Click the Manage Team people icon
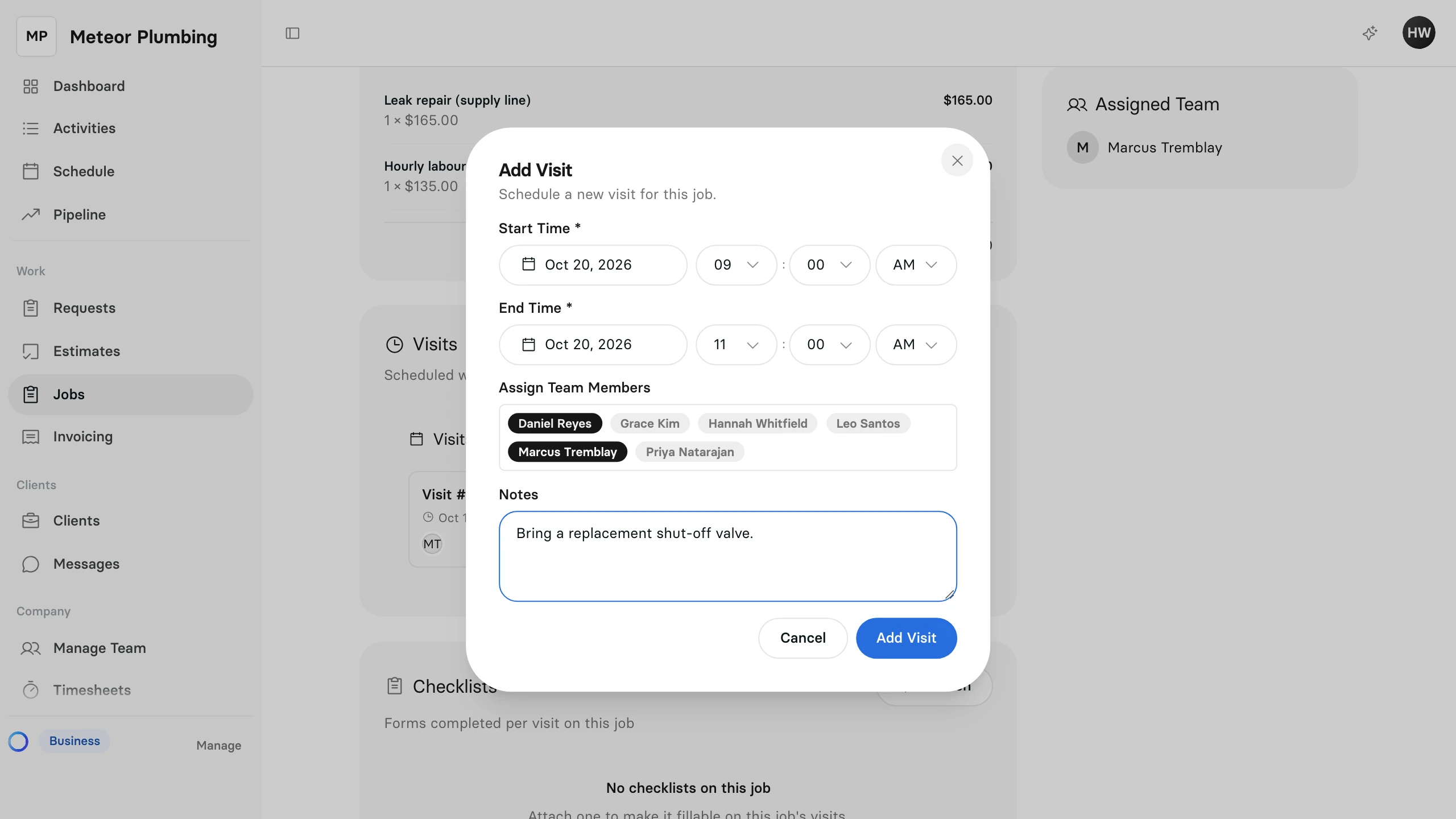The image size is (1456, 819). pos(30,648)
